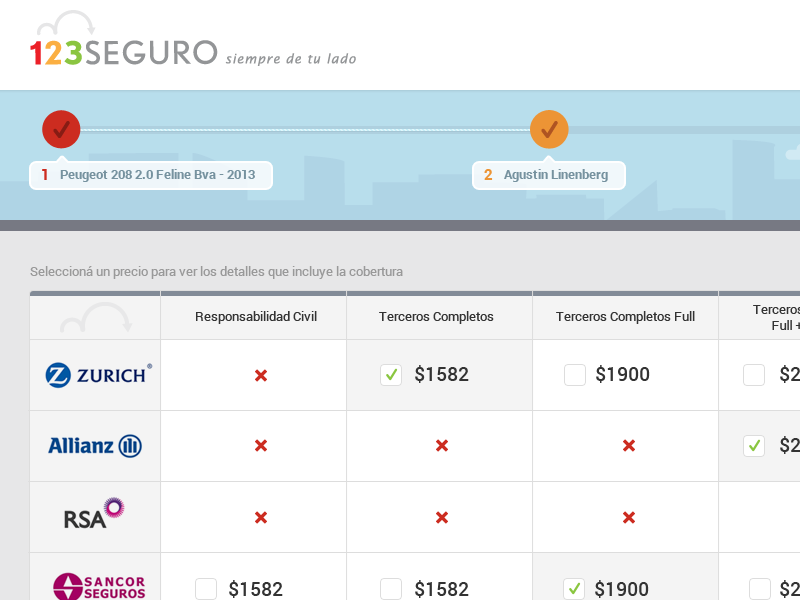Select the Responsabilidad Civil column header
Screen dimensions: 800x600
256,317
